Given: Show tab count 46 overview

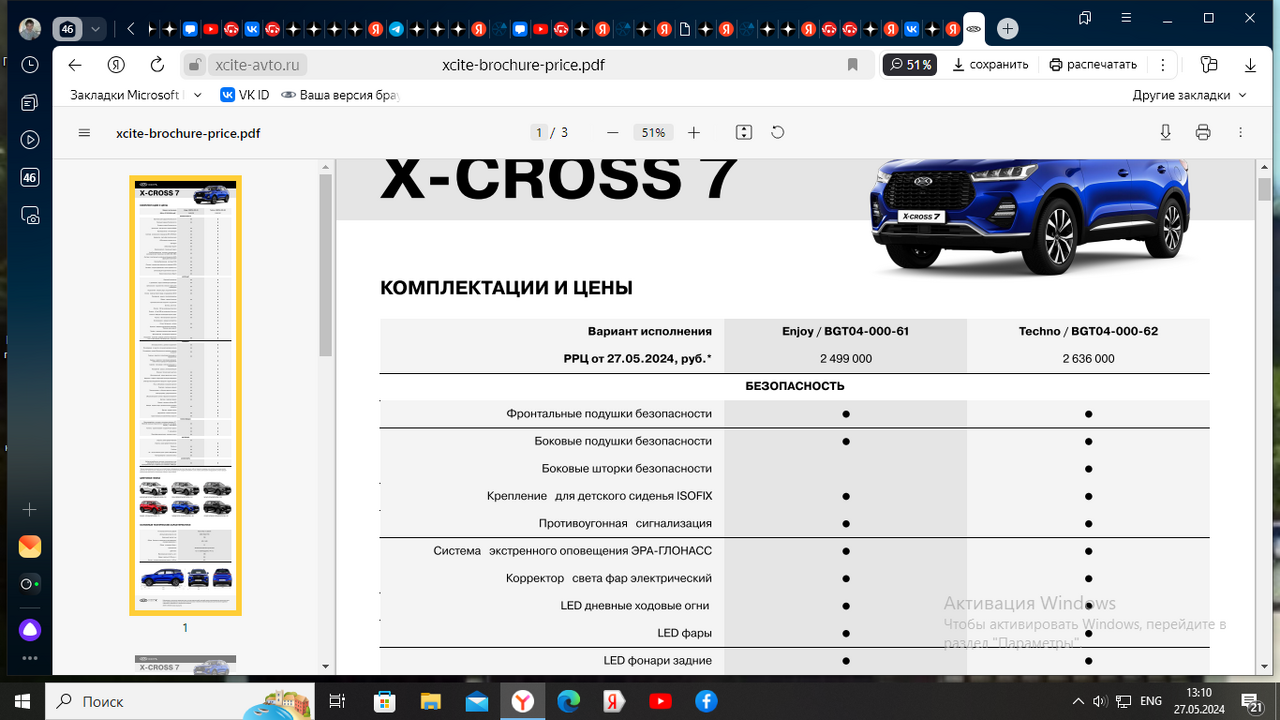Looking at the screenshot, I should tap(67, 29).
